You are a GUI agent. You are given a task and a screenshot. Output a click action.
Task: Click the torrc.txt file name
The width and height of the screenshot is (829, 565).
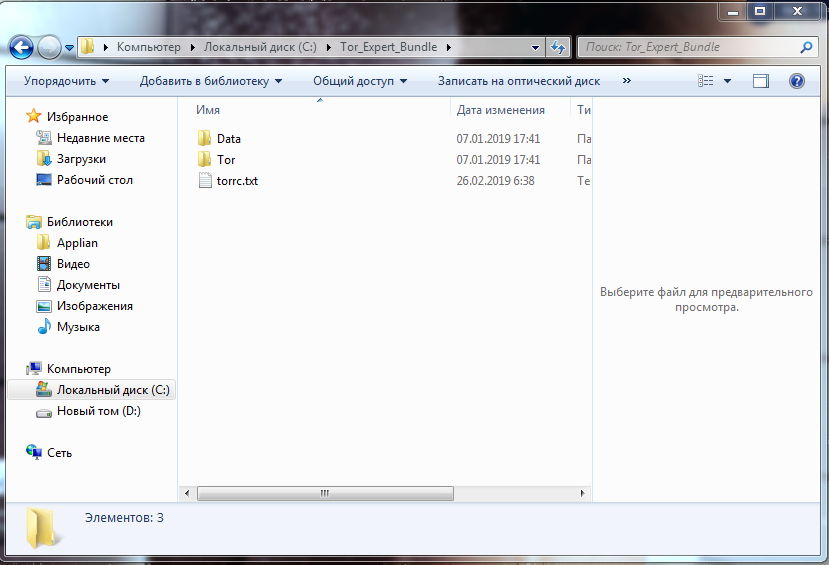(x=237, y=181)
